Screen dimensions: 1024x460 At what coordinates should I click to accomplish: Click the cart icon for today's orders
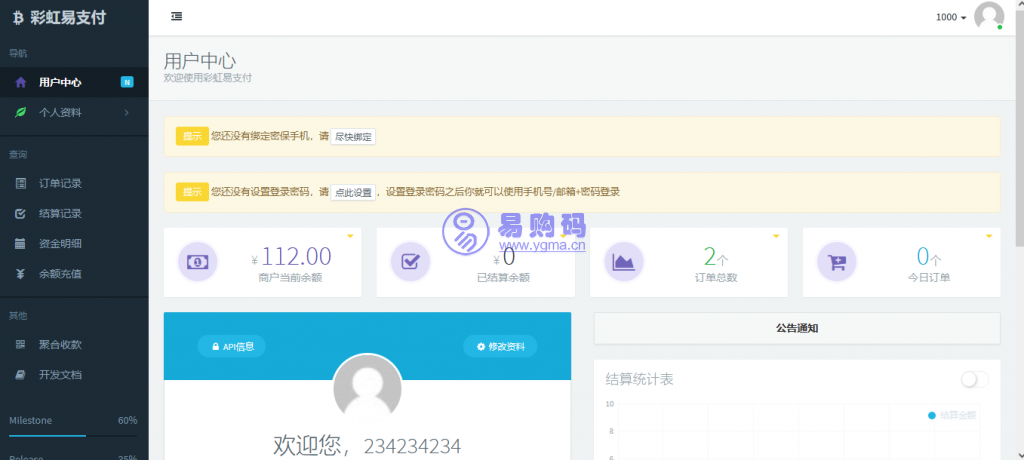[x=837, y=262]
